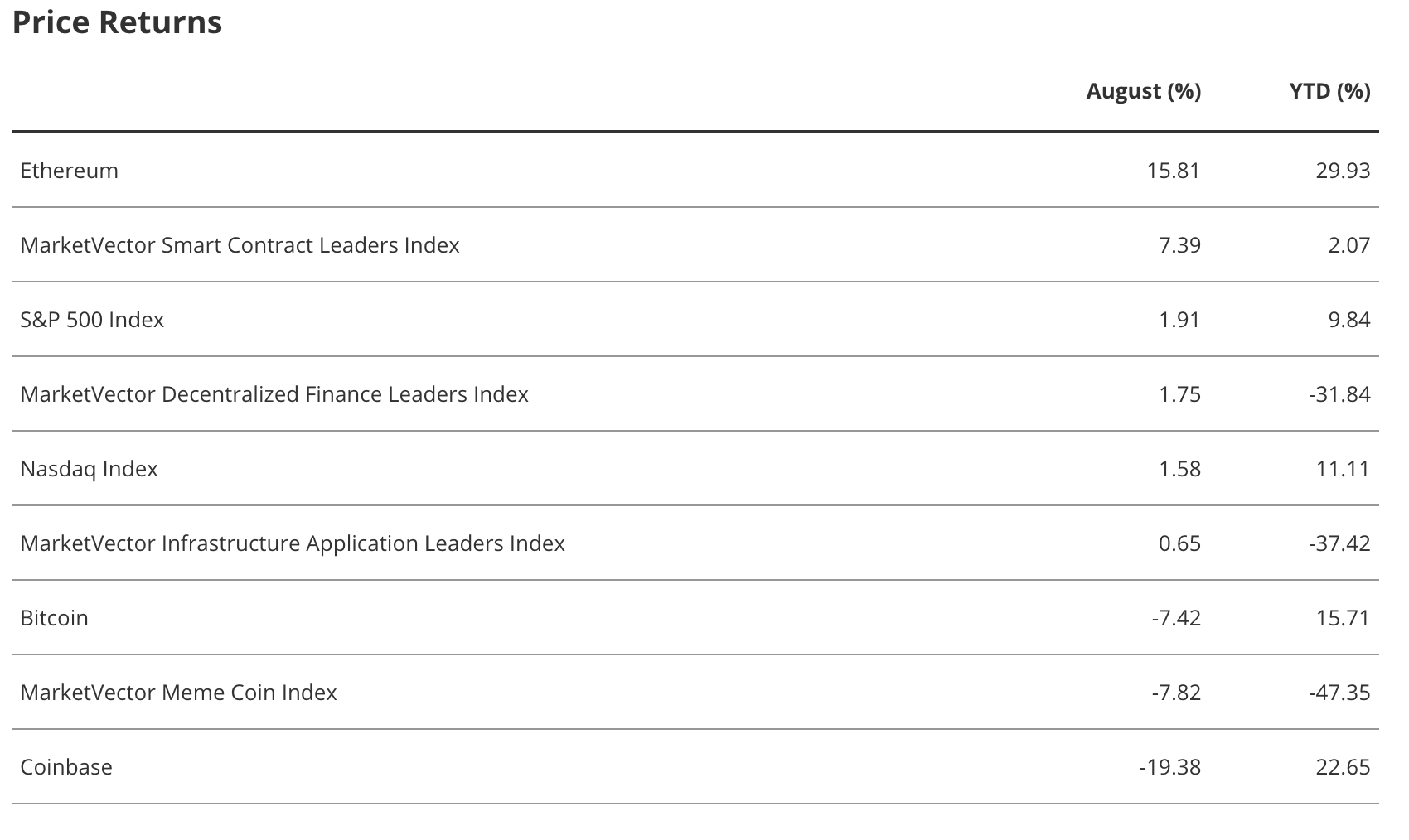Click Coinbase YTD value 22.65
Screen dimensions: 1409x840
click(1343, 767)
